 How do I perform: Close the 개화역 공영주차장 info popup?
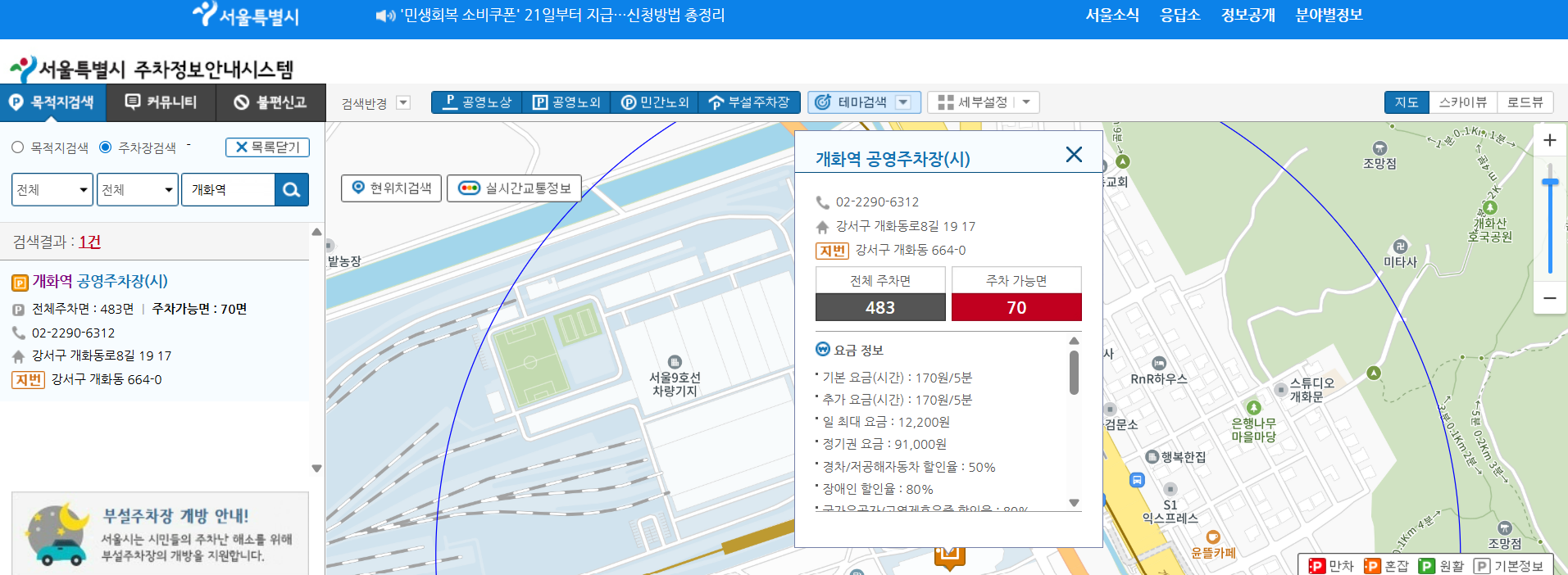(x=1074, y=154)
